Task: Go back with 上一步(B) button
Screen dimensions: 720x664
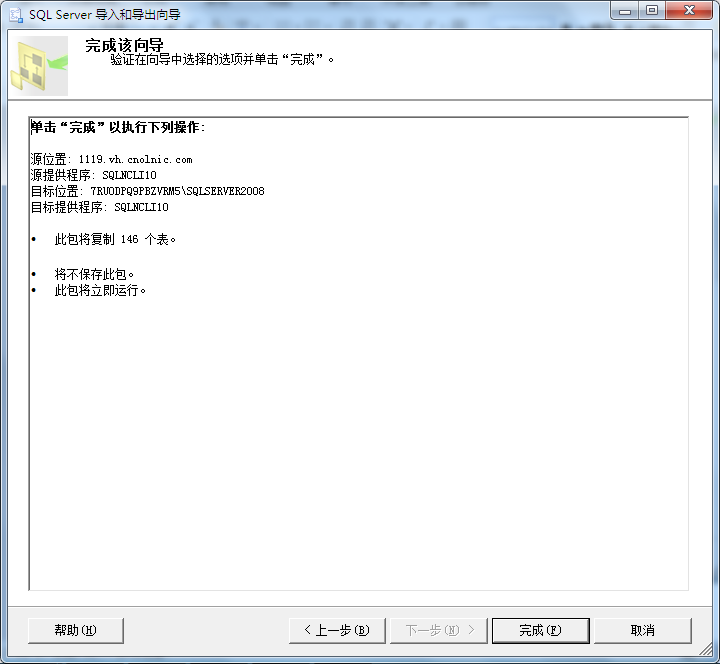Action: [337, 630]
